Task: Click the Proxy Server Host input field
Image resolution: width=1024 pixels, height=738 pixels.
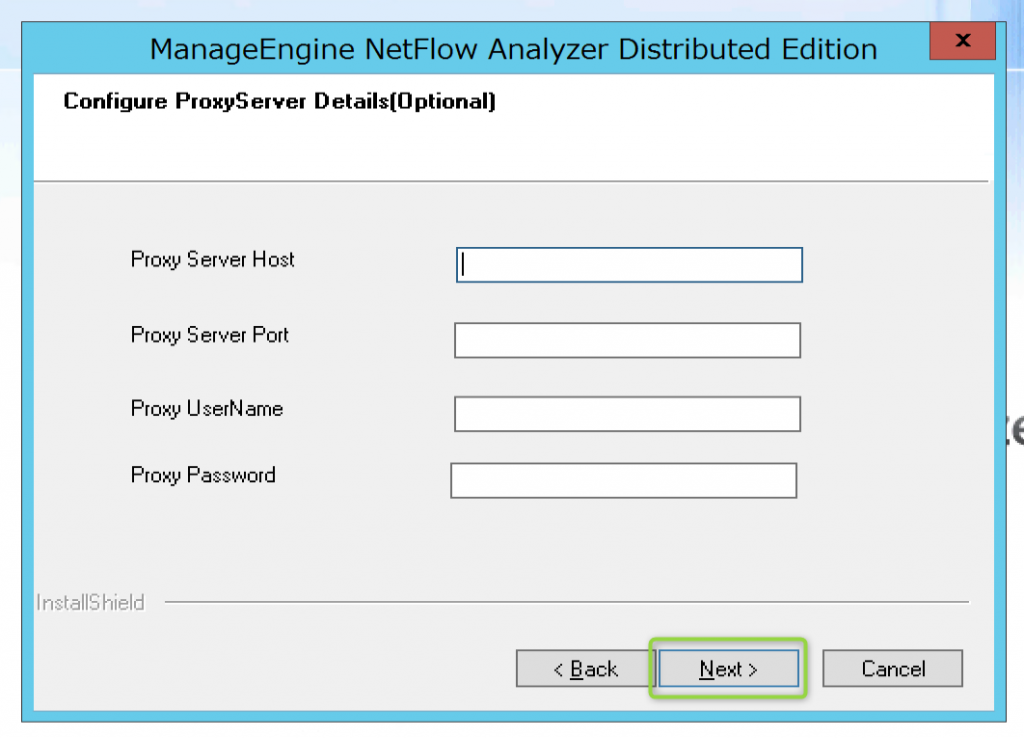Action: point(628,264)
